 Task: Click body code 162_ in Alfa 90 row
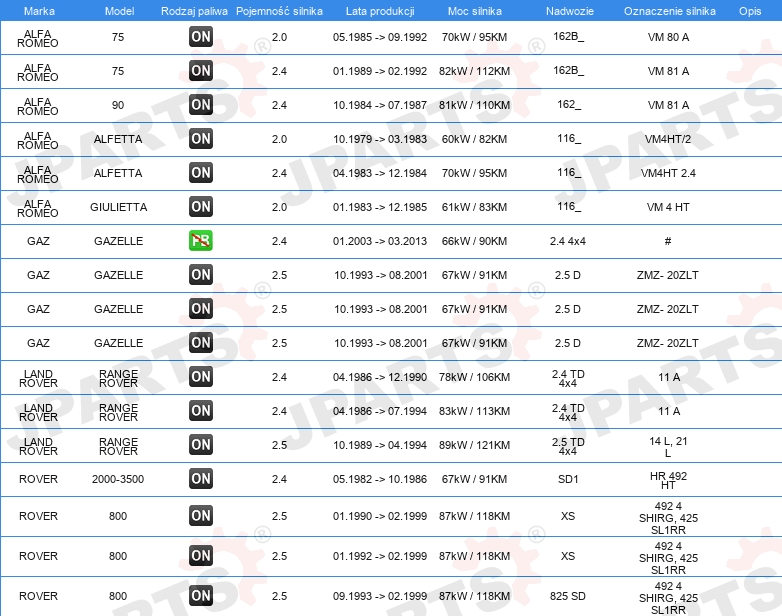coord(569,105)
